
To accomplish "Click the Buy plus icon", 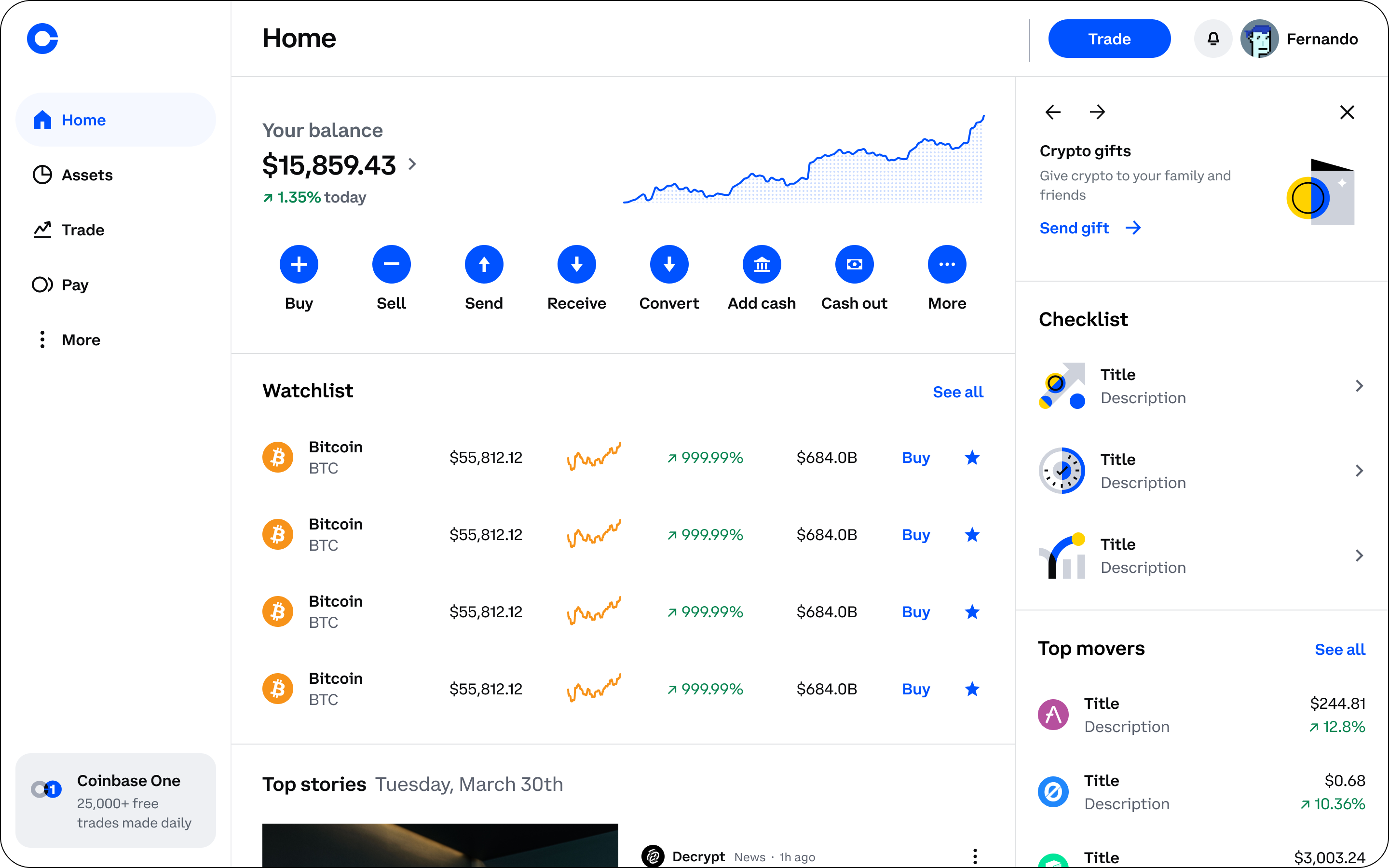I will [299, 264].
